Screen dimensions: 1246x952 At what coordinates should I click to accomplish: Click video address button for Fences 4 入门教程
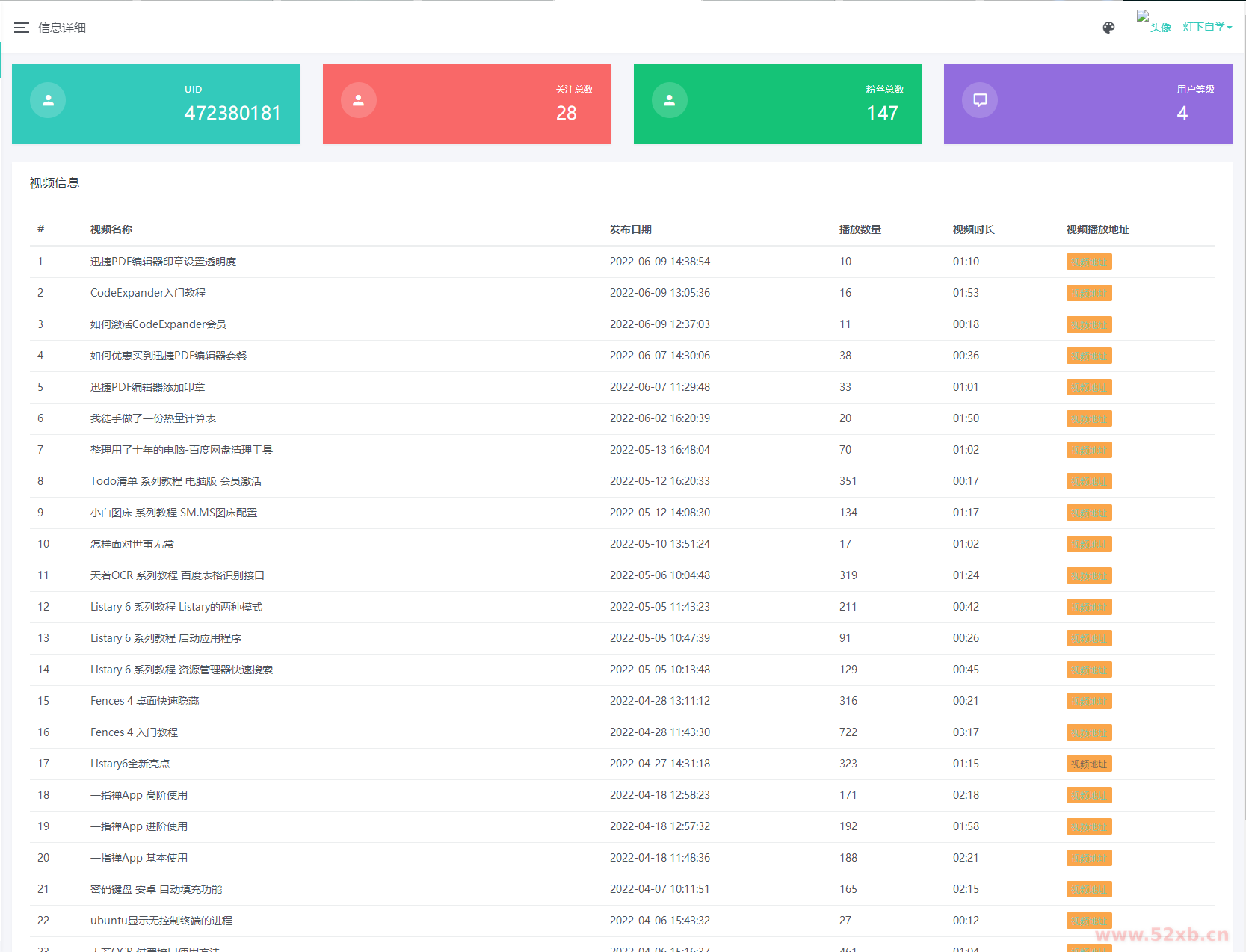1088,732
